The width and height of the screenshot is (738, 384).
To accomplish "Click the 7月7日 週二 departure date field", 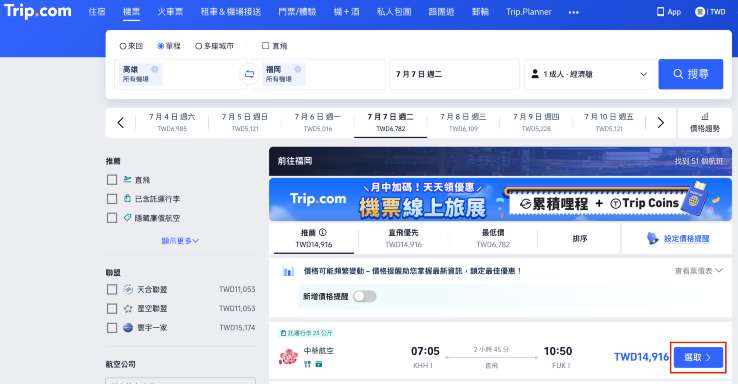I will click(454, 74).
